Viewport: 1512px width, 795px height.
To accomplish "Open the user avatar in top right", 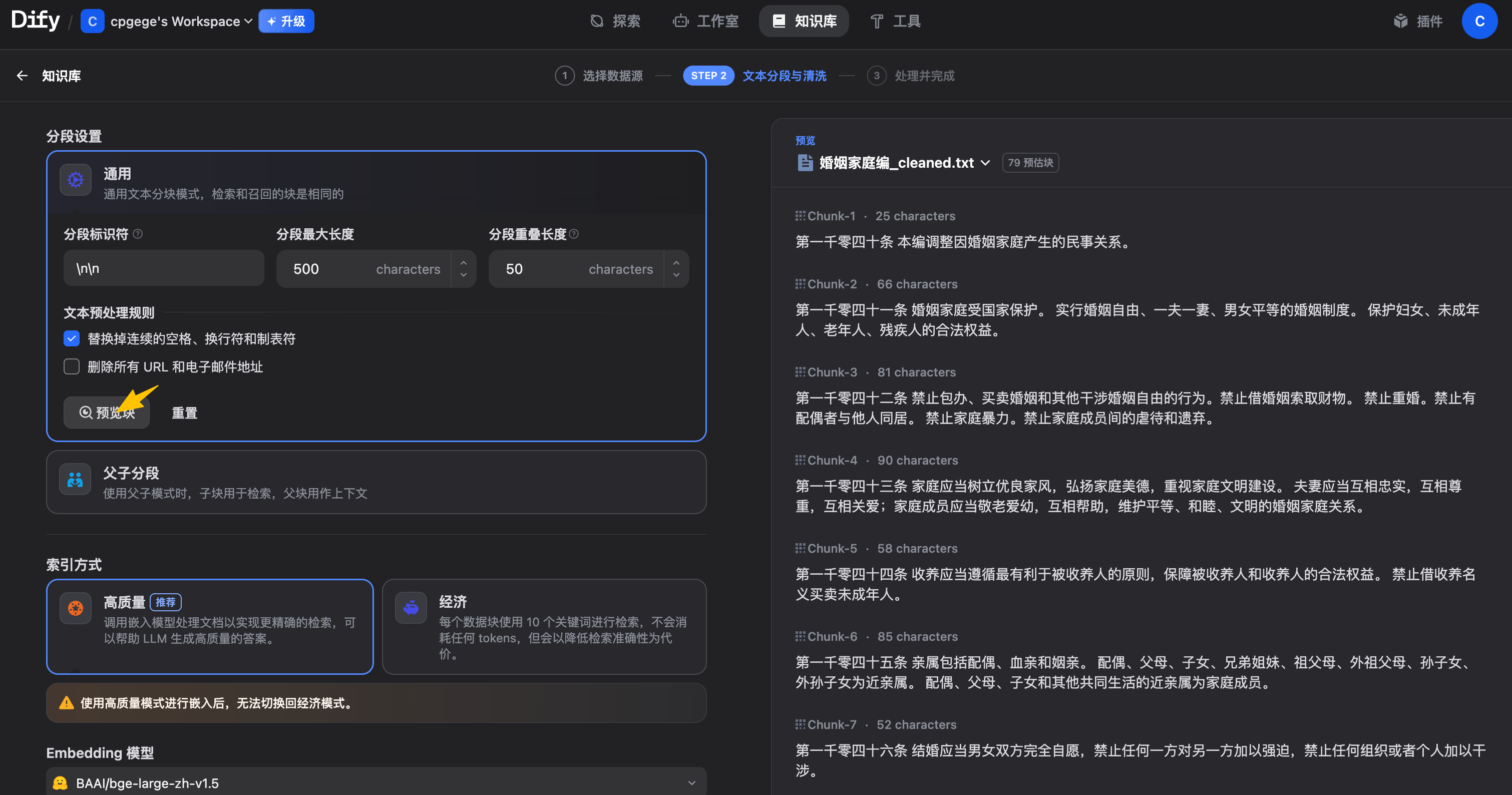I will point(1478,21).
